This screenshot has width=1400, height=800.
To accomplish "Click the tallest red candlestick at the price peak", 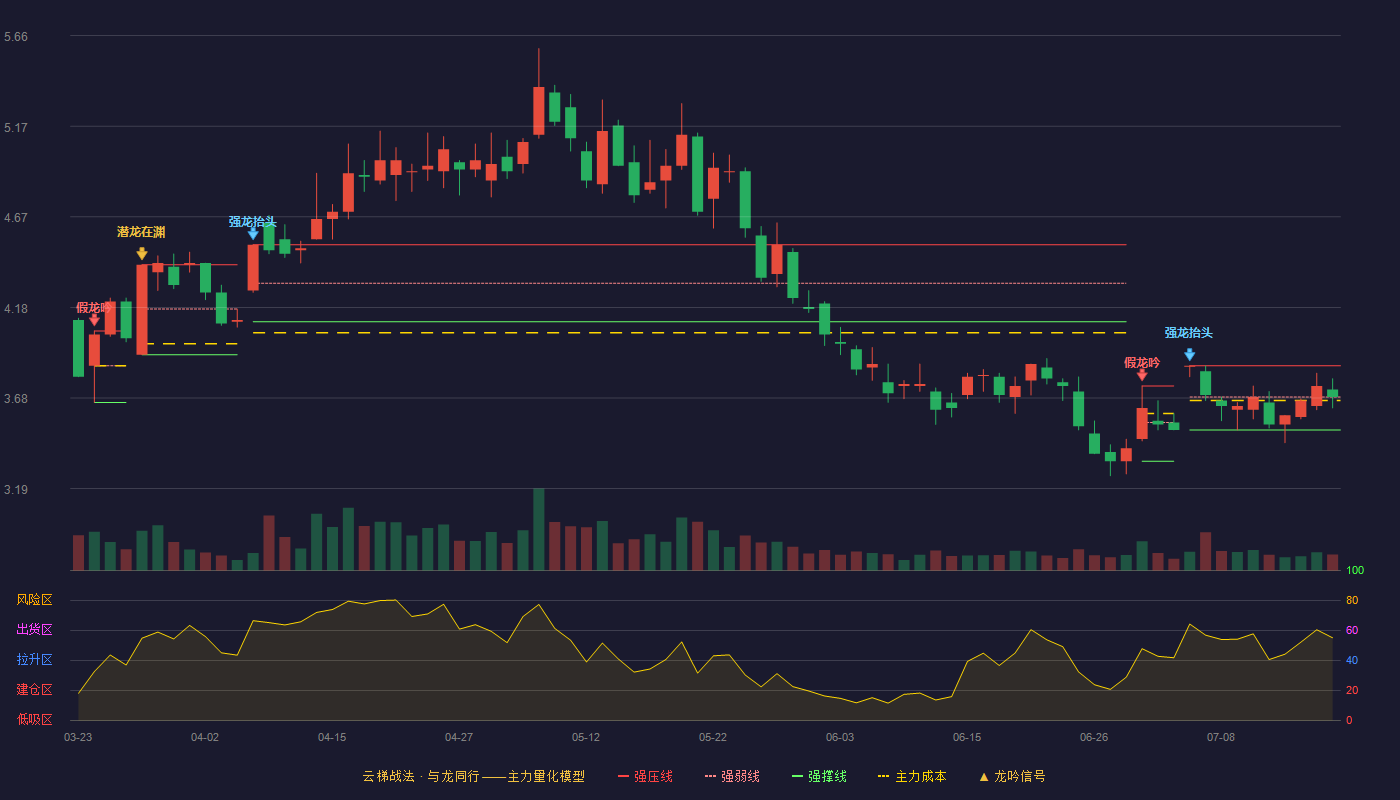I will [x=539, y=110].
